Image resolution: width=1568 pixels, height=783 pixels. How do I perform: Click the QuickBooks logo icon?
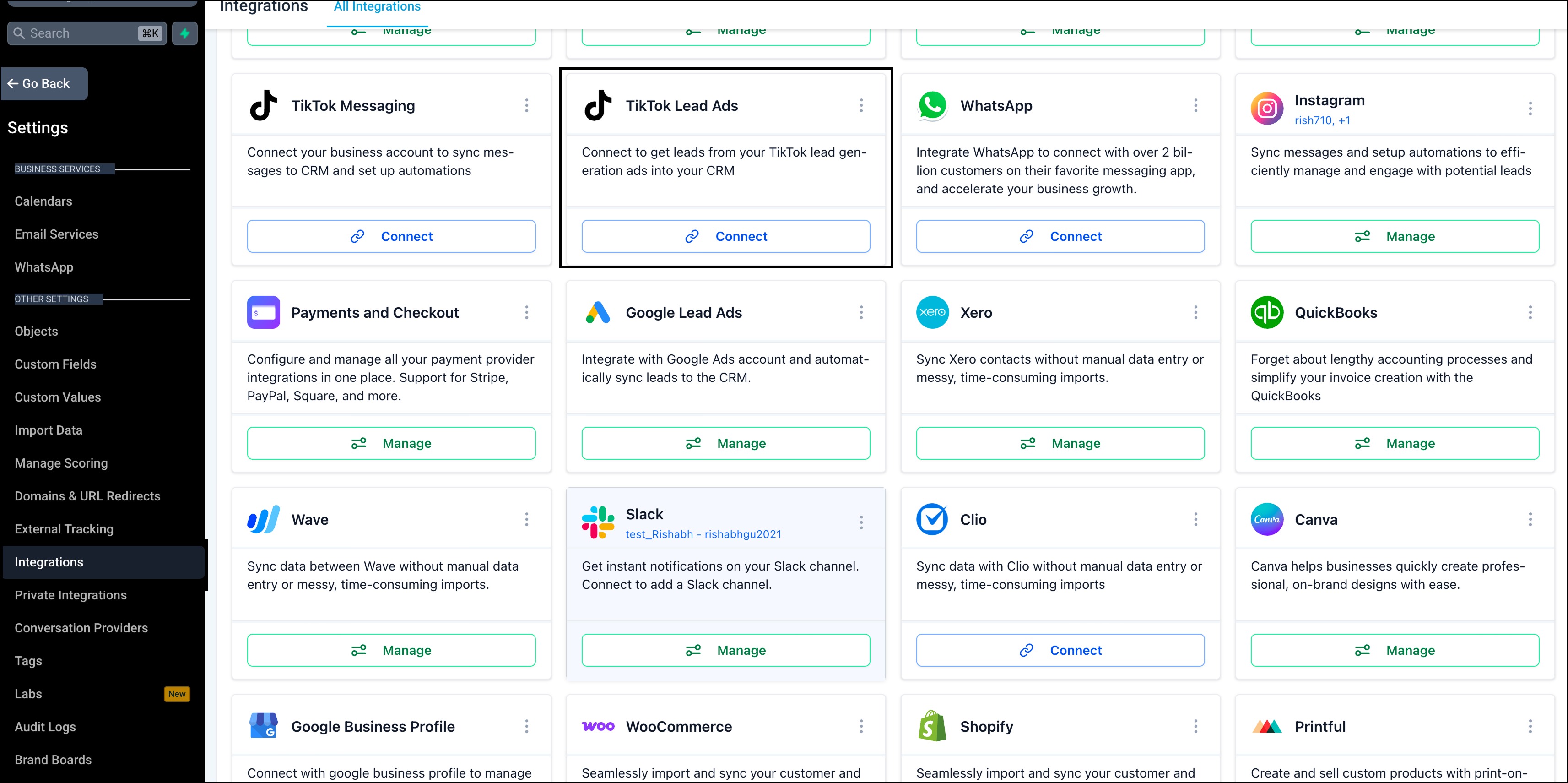pos(1267,312)
